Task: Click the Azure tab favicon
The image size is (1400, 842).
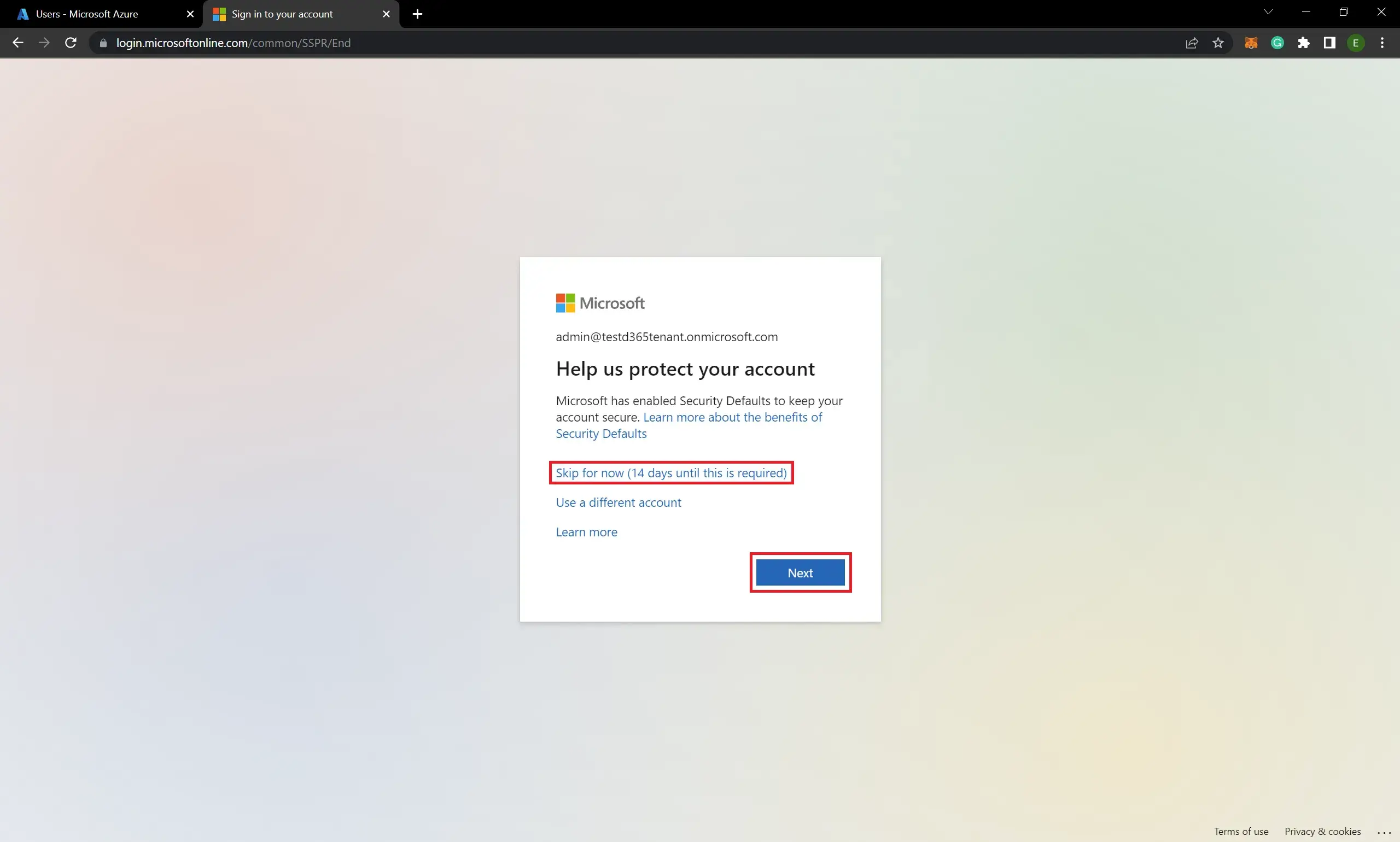Action: [x=23, y=14]
